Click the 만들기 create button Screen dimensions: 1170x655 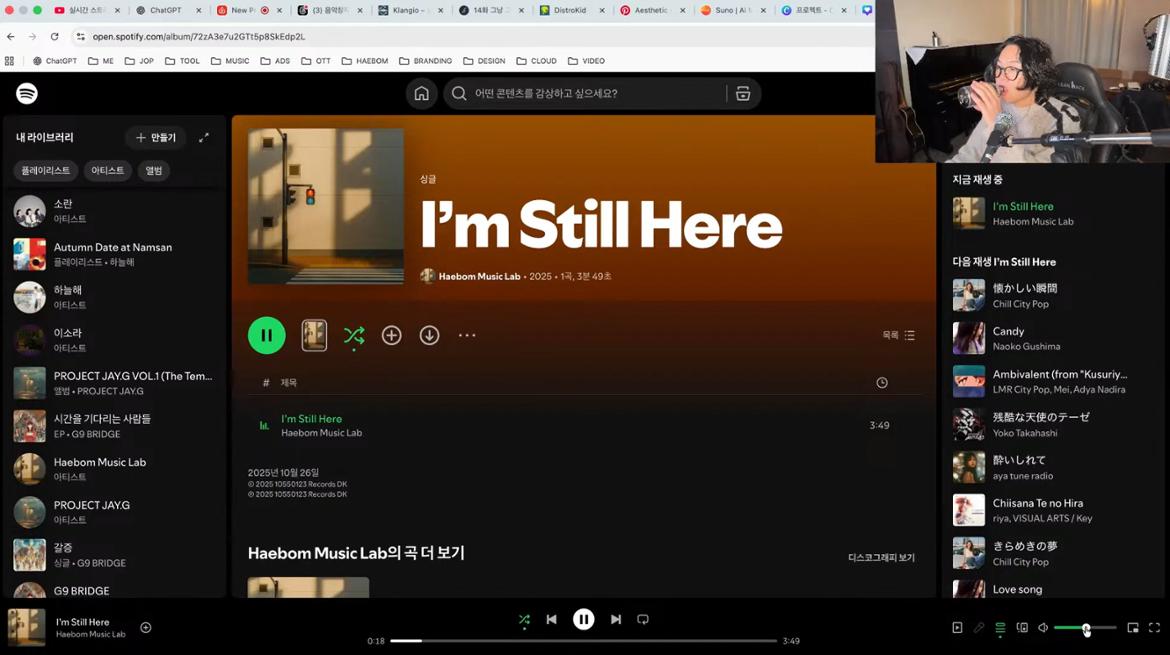155,138
